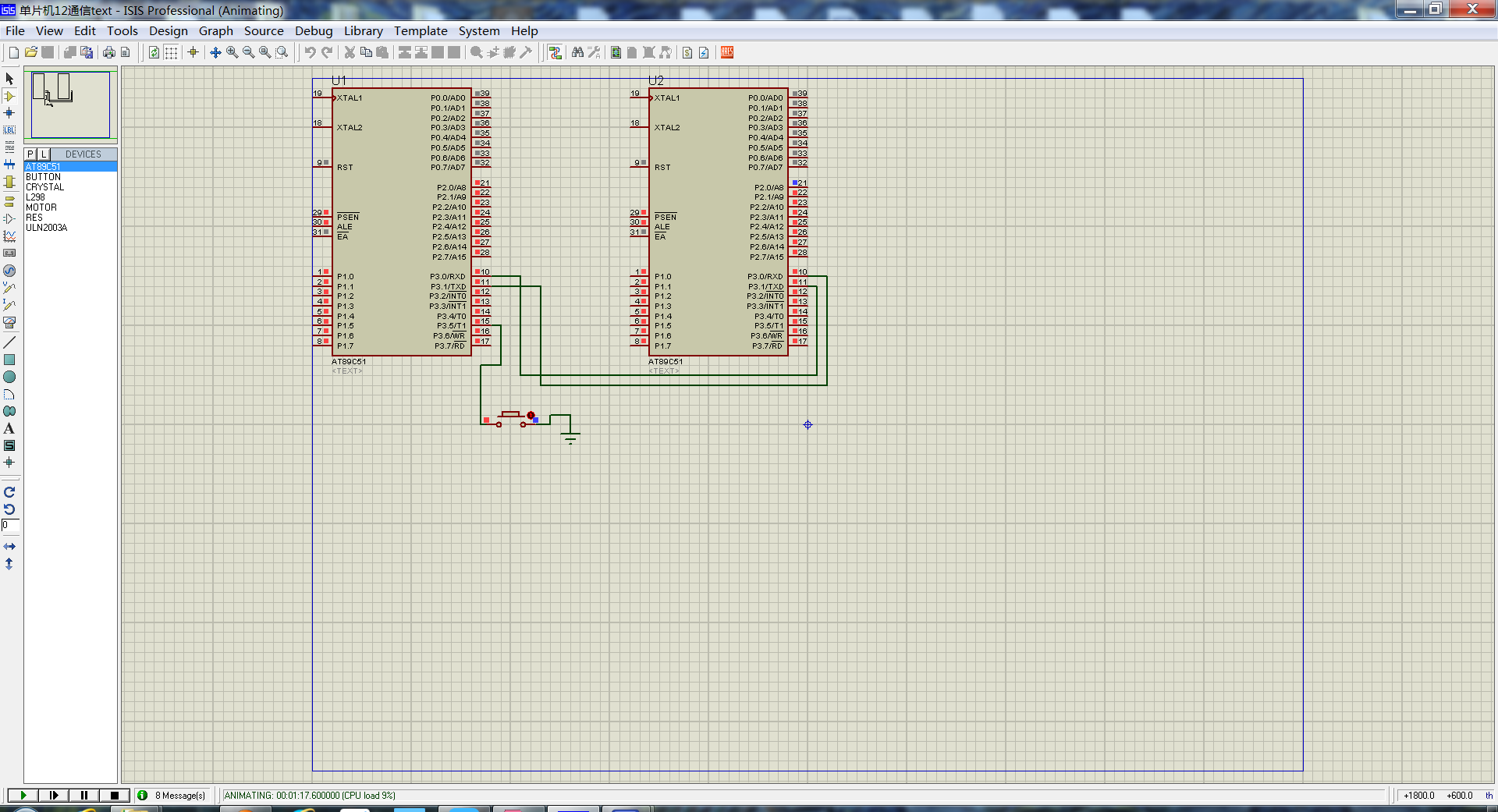Select the Text Script tool
Screen dimensions: 1498x812
[9, 147]
